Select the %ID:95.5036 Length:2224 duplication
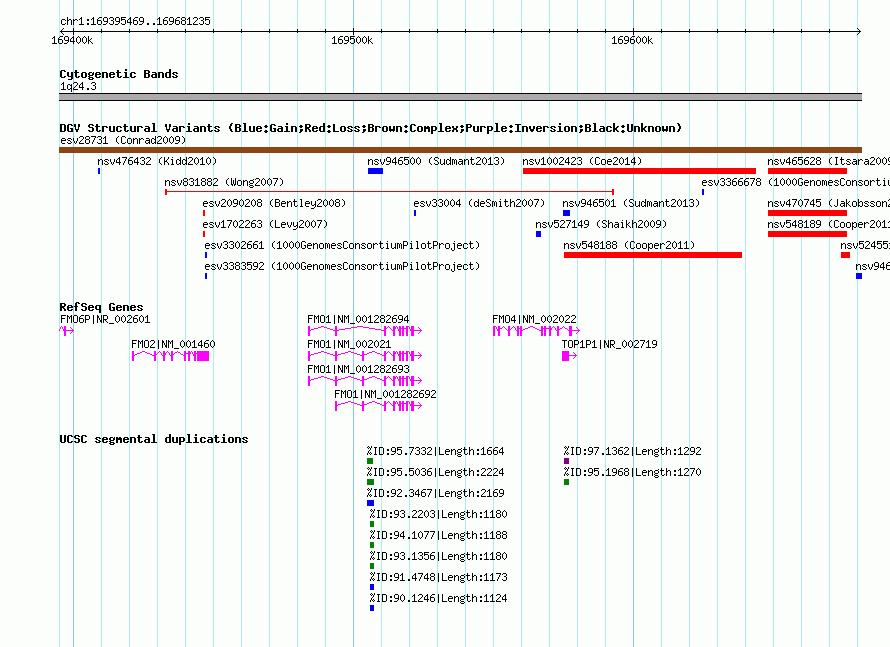The width and height of the screenshot is (890, 647). 371,482
